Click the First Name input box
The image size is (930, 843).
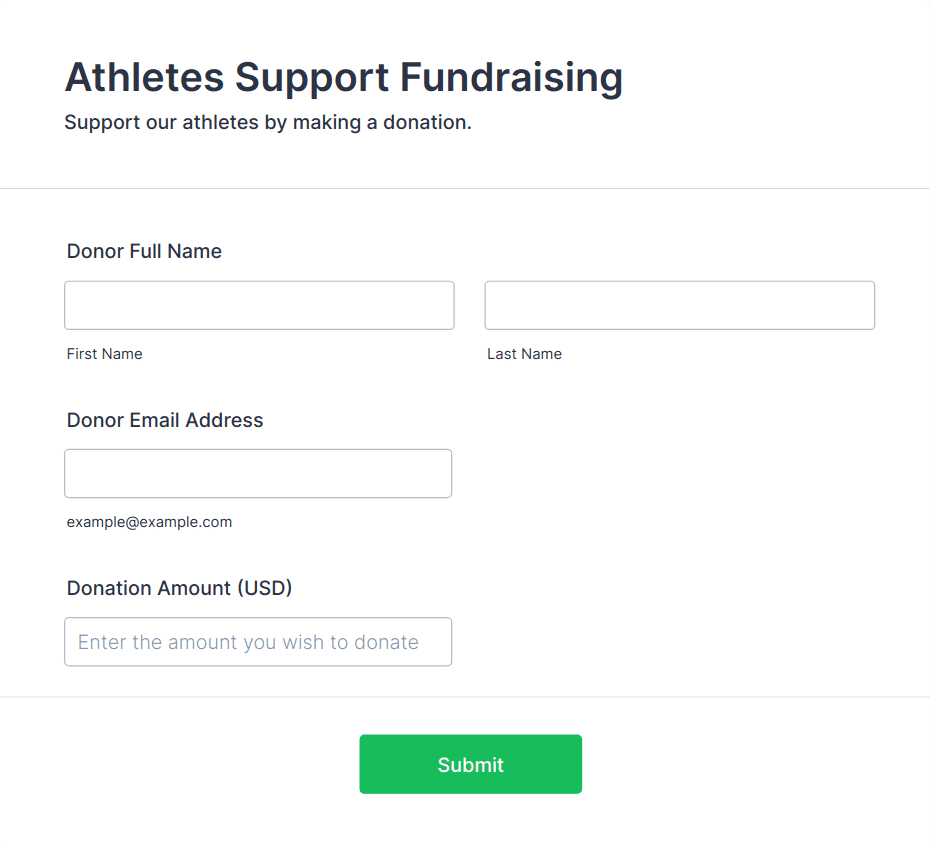coord(259,305)
